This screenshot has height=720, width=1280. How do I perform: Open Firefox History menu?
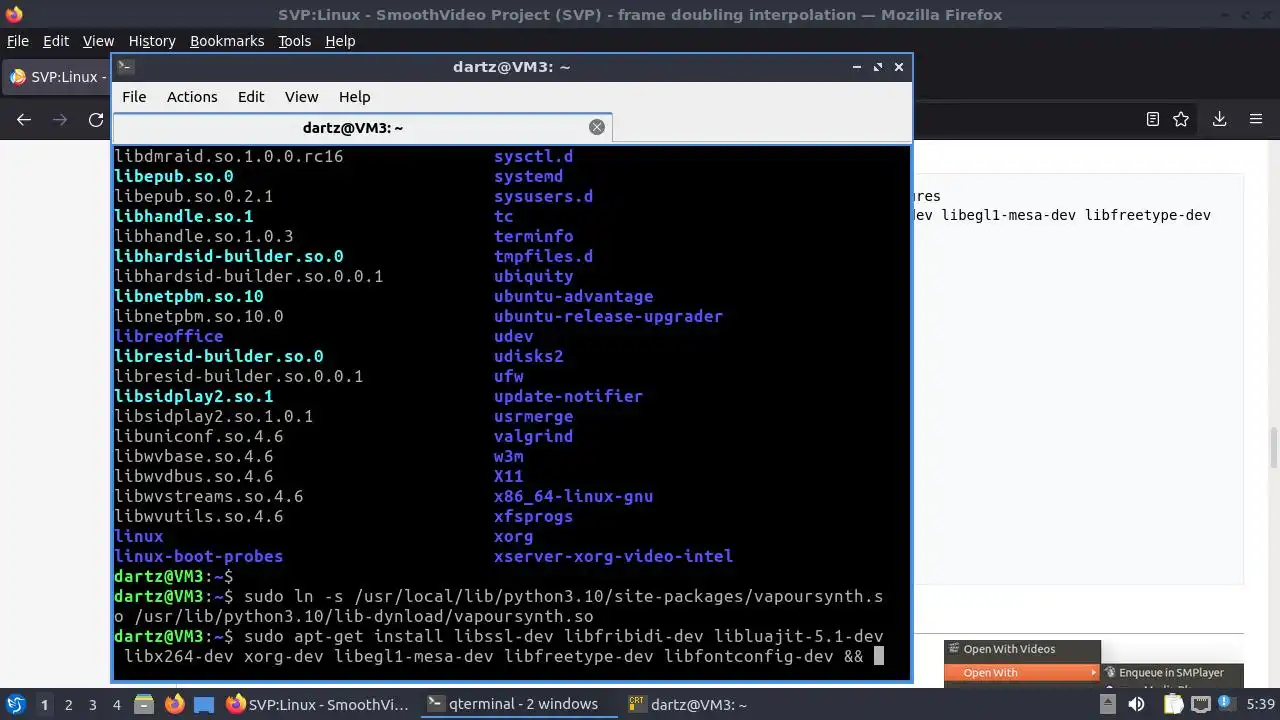[152, 41]
